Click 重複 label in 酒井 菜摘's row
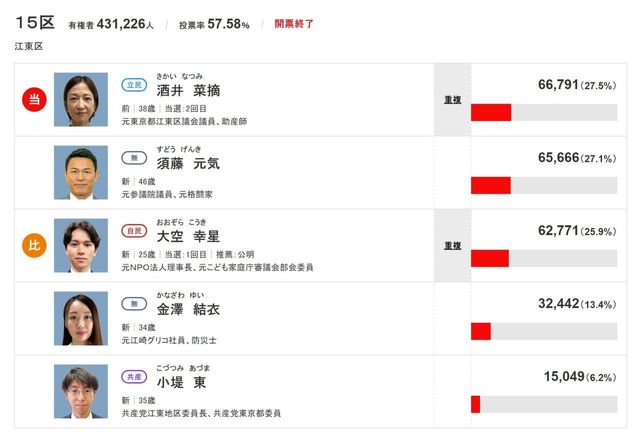The height and width of the screenshot is (434, 640). 451,99
